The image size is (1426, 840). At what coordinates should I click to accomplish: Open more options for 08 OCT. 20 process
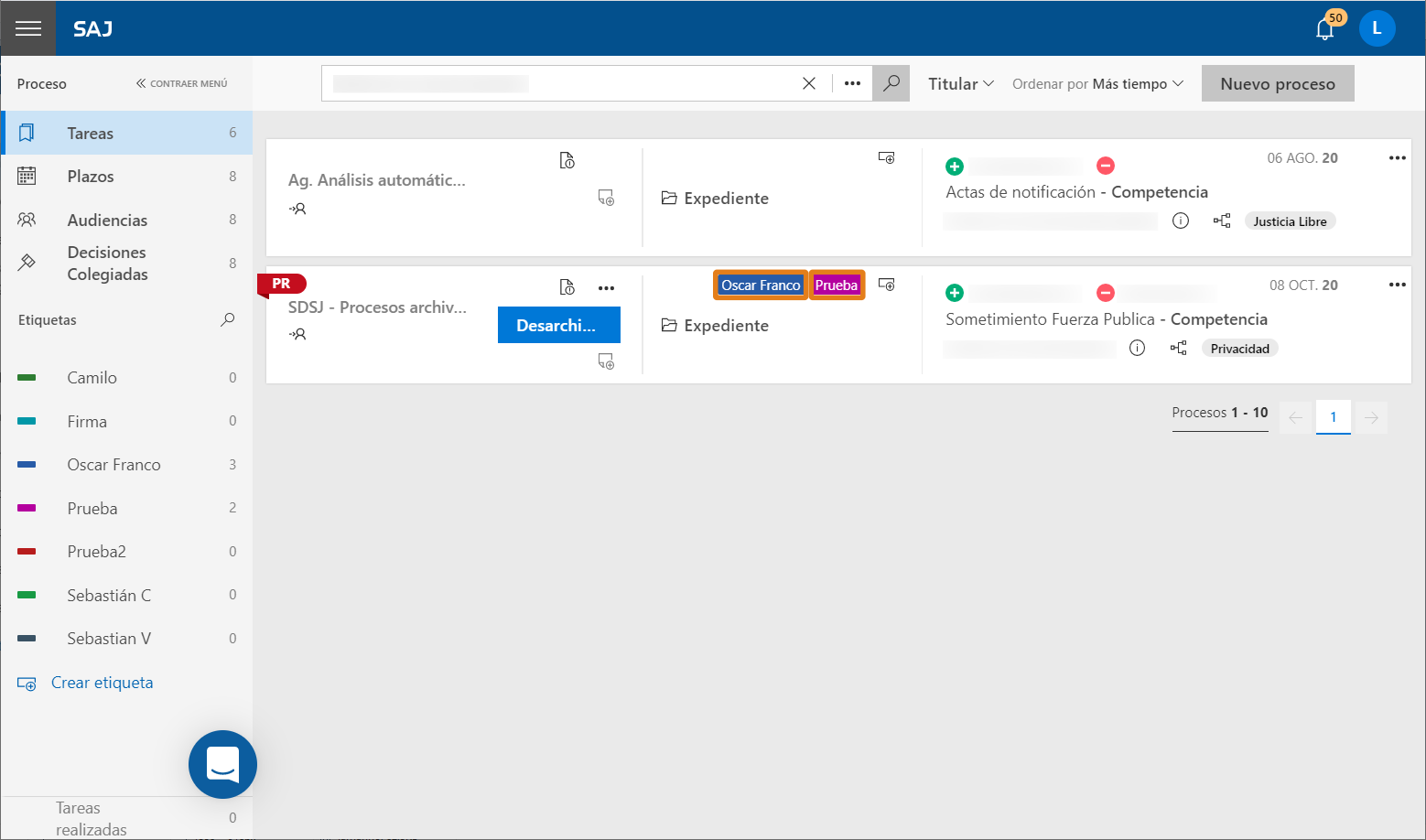pyautogui.click(x=1397, y=285)
